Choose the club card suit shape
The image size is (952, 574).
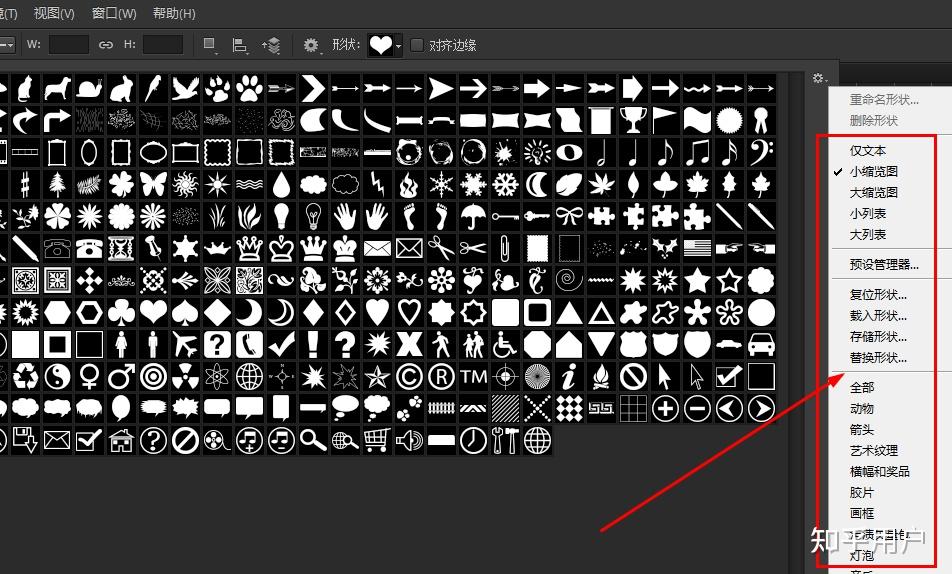pos(121,312)
